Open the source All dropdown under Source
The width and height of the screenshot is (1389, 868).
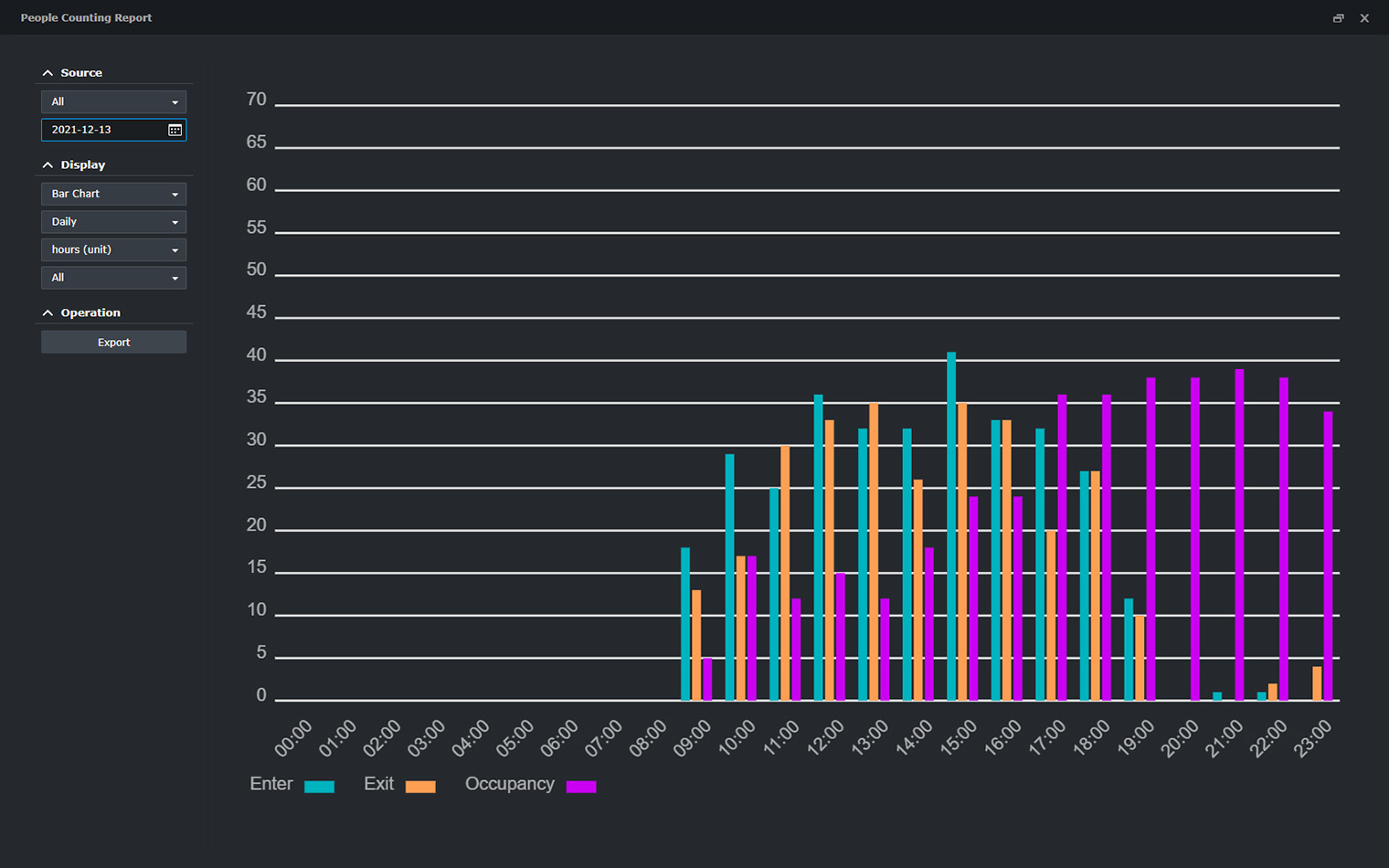point(113,101)
